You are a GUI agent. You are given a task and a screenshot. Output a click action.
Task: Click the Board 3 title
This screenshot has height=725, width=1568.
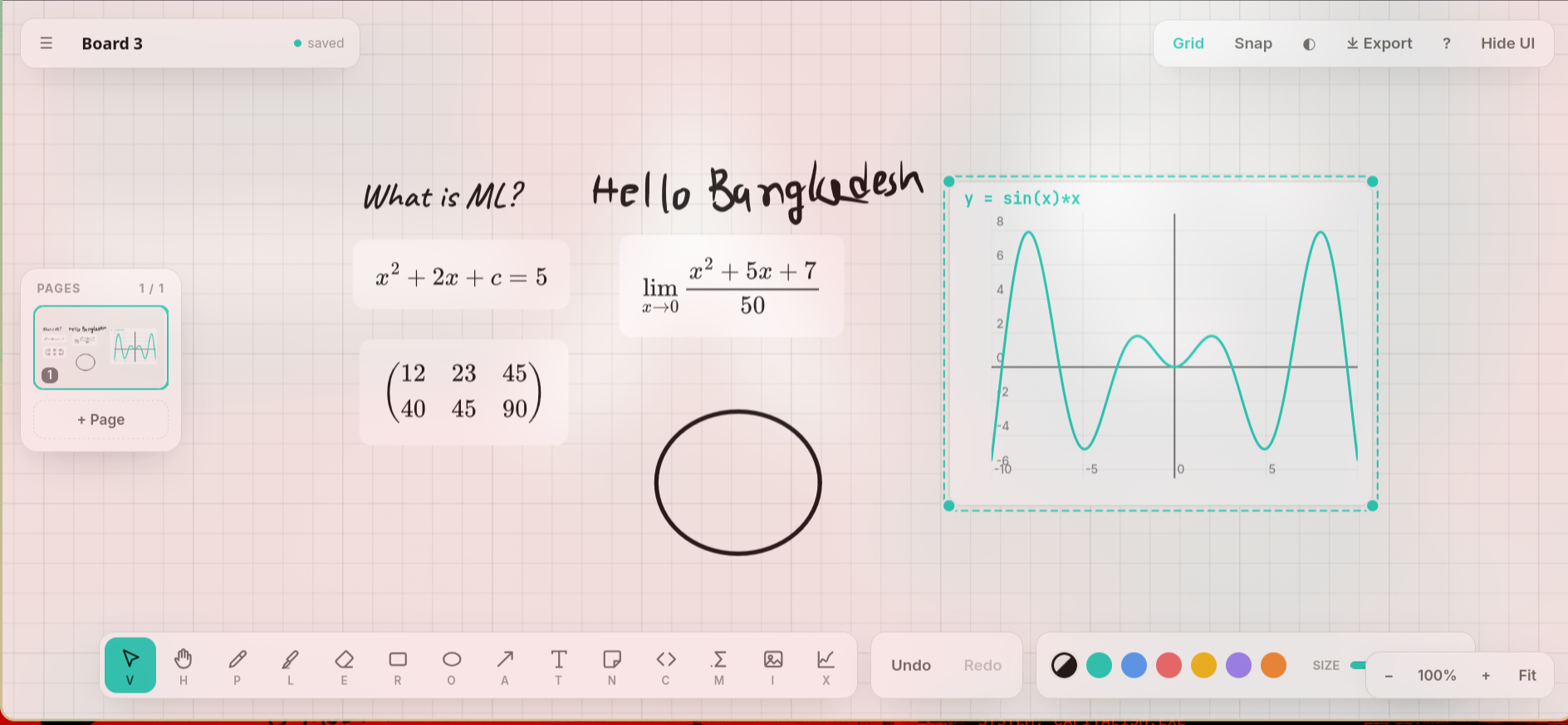pos(112,43)
